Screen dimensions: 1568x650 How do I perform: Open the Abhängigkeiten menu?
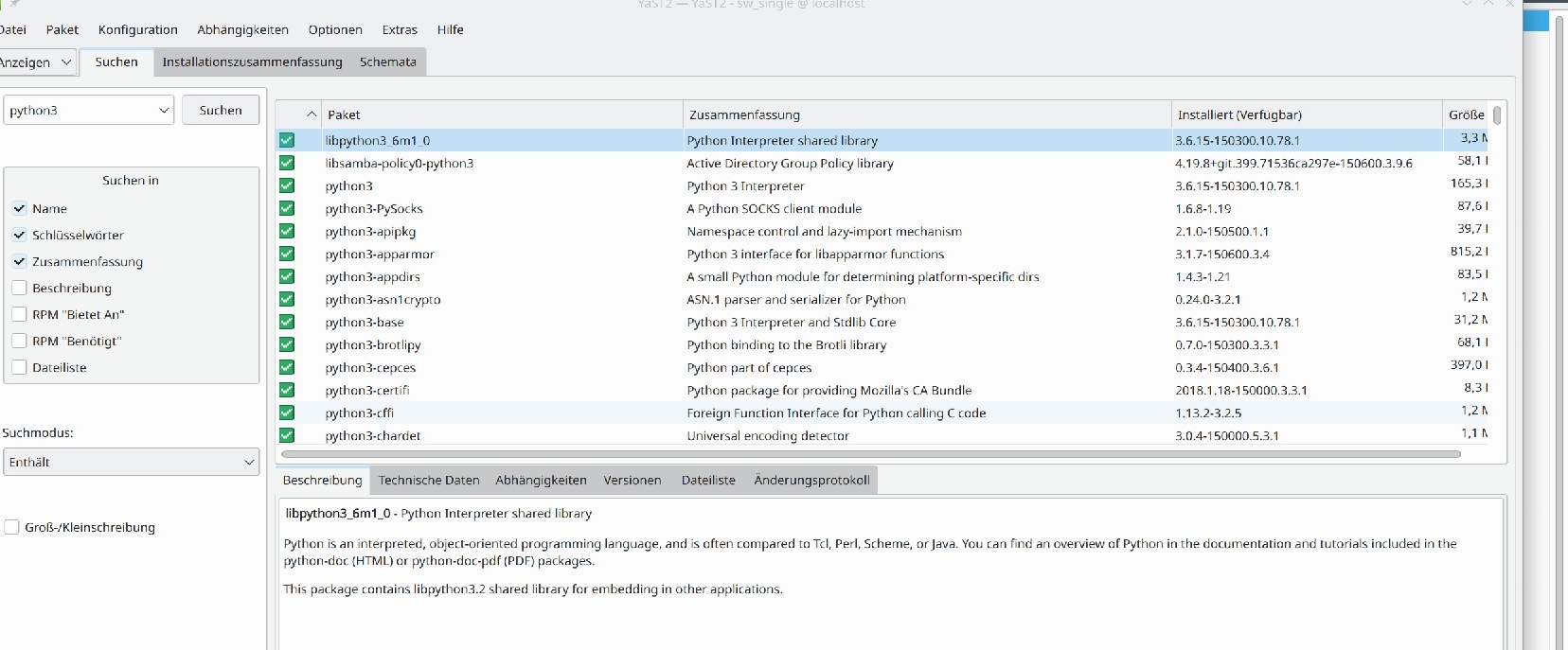click(x=242, y=29)
